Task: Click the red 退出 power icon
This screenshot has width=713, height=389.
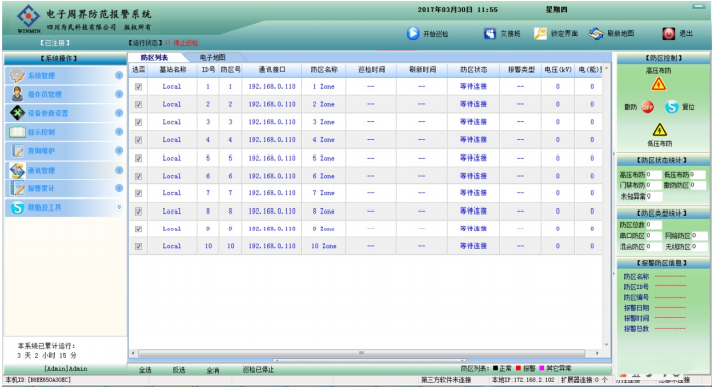Action: (x=668, y=33)
